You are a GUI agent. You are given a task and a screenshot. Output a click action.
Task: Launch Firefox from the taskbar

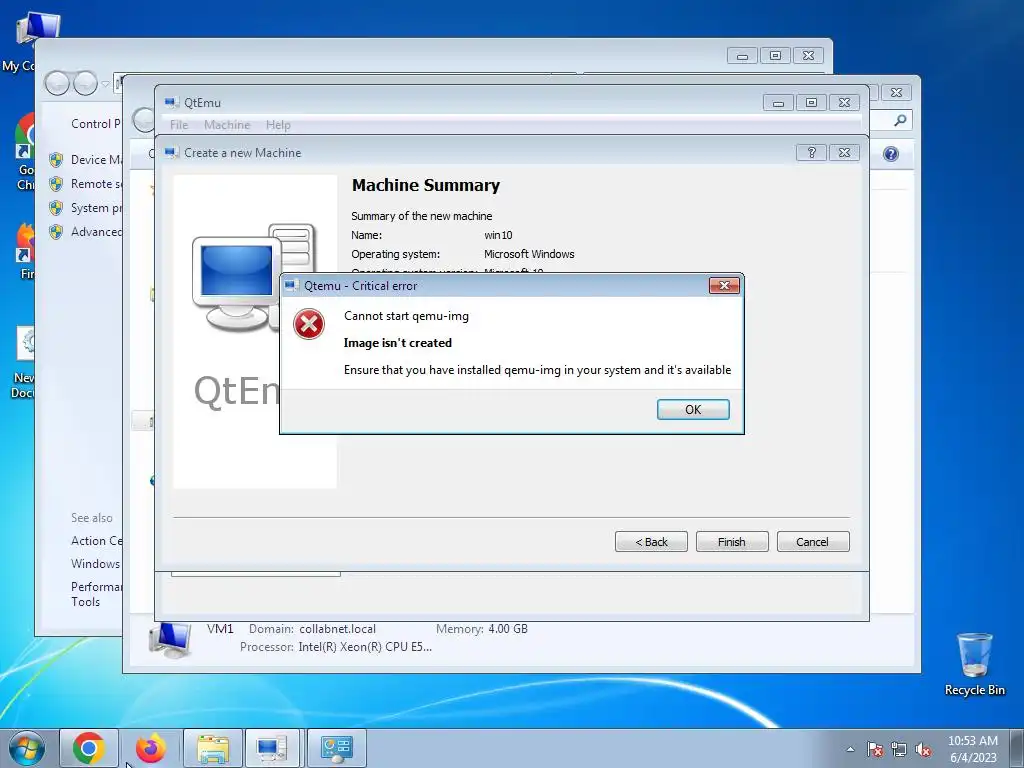151,748
